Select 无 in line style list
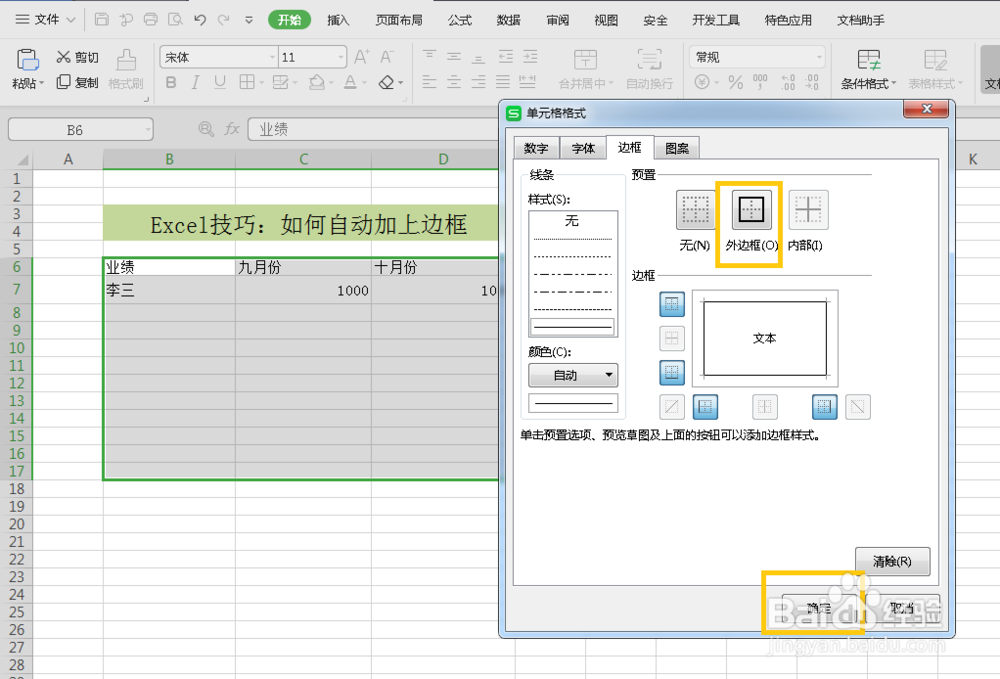 coord(572,221)
